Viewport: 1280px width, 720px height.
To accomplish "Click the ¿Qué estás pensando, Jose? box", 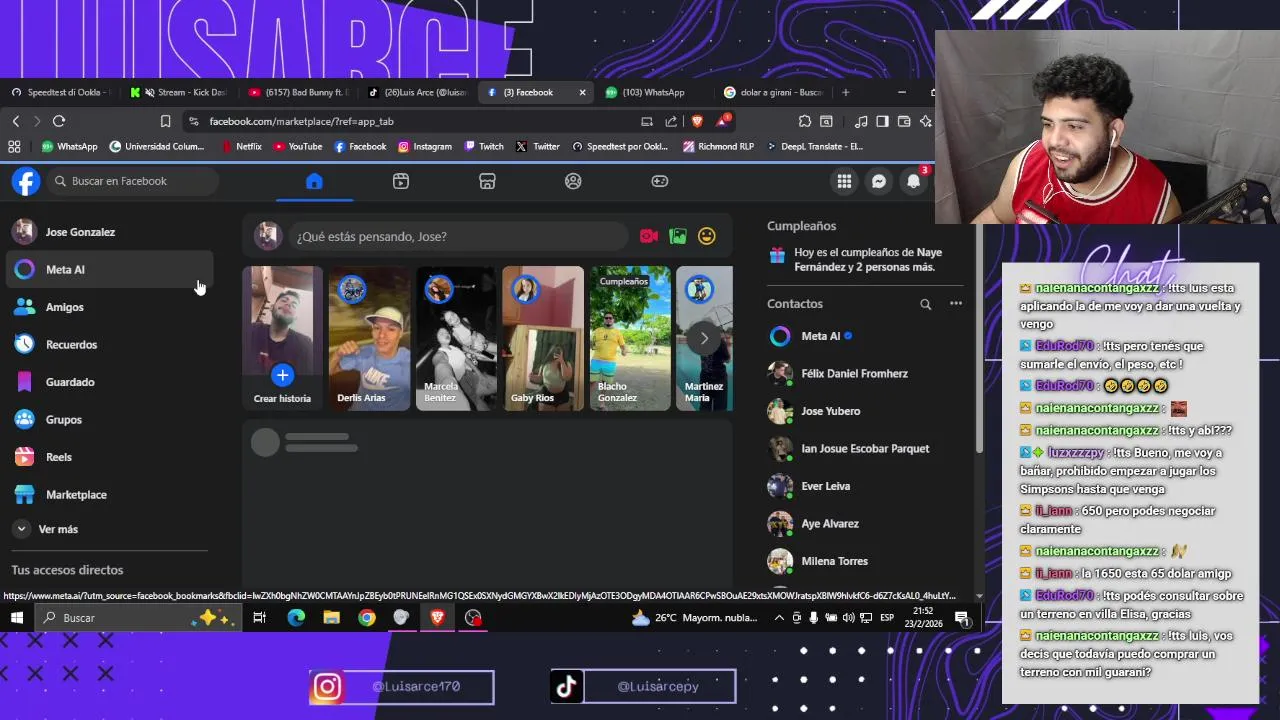I will coord(459,236).
